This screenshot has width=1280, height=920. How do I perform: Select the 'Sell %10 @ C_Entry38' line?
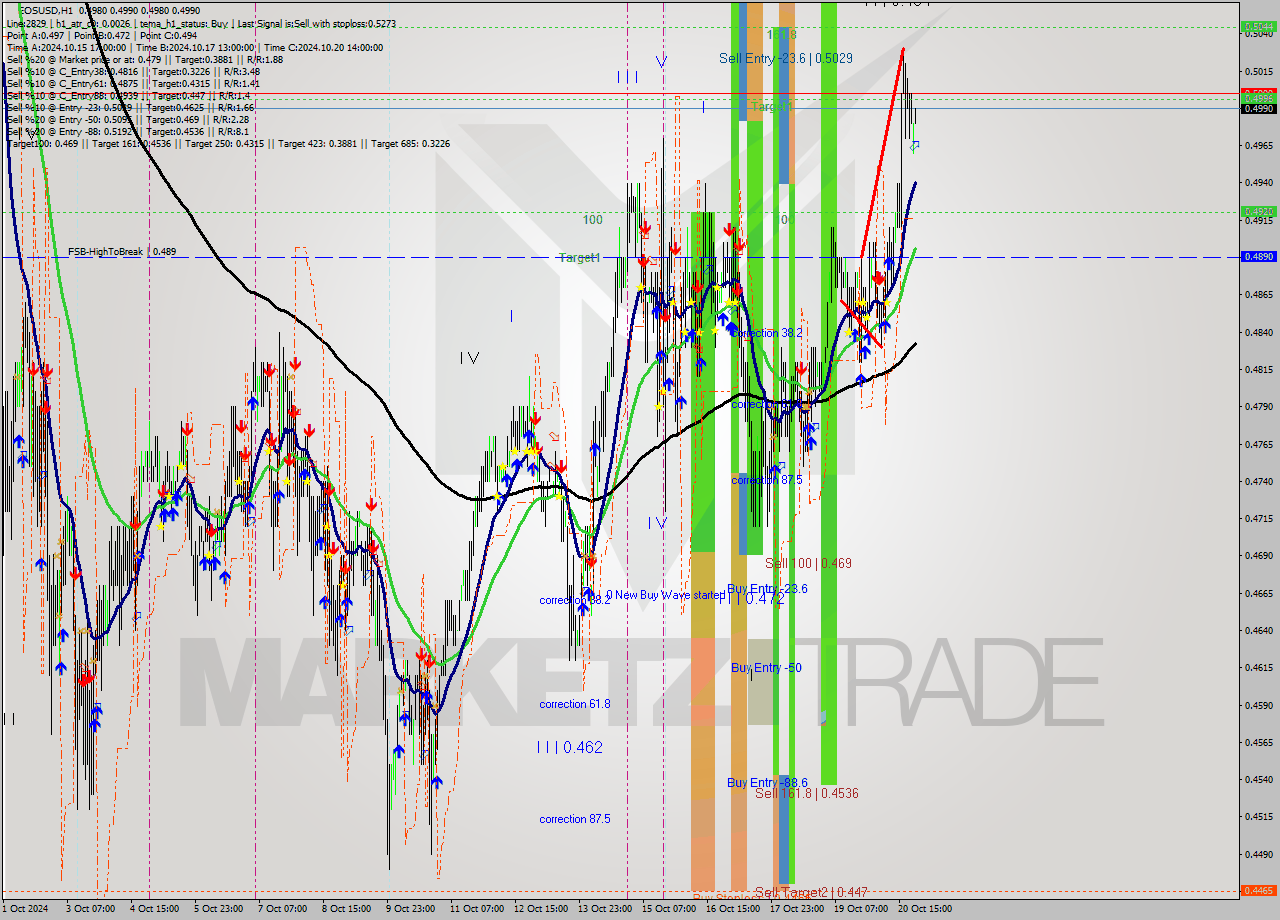point(133,71)
